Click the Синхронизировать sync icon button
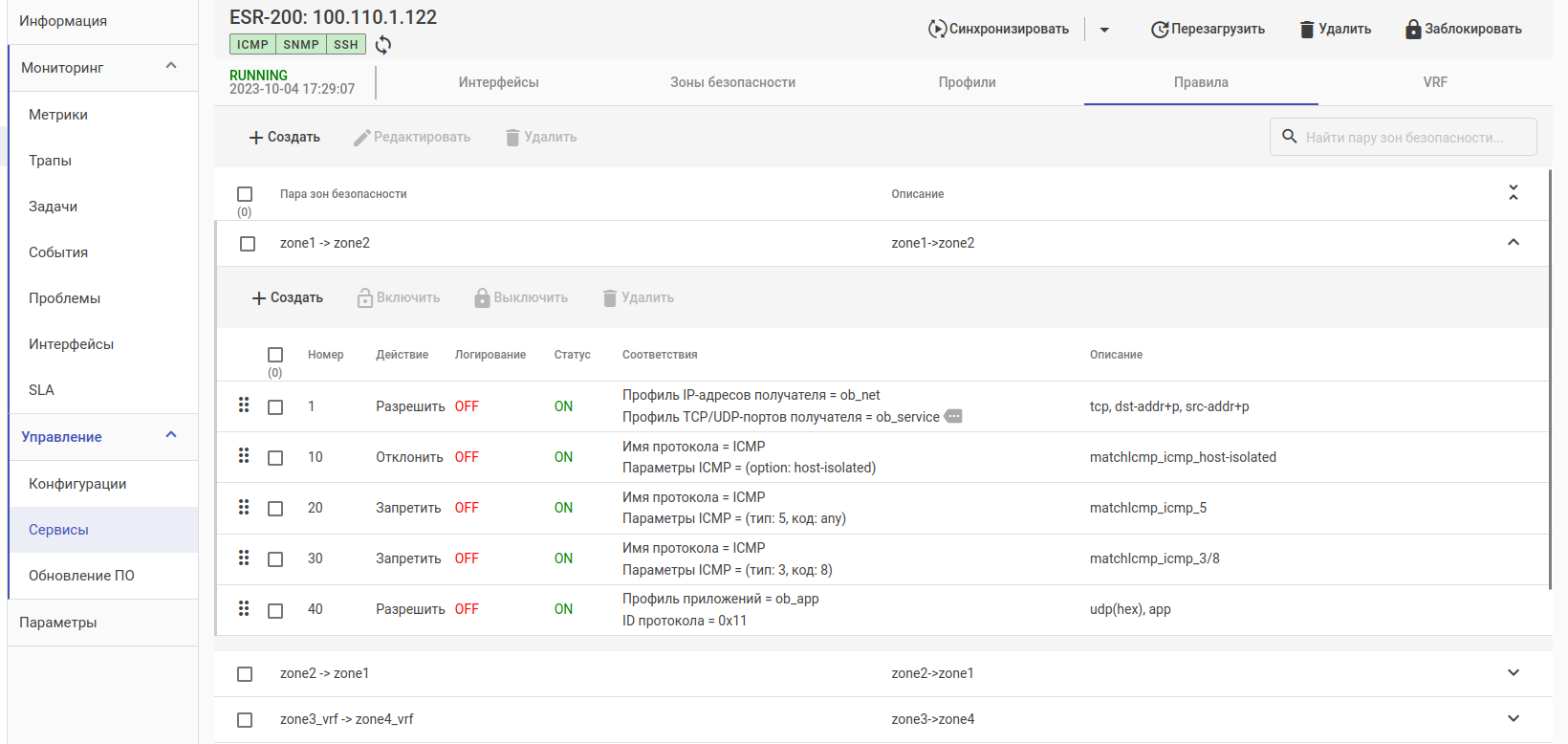Screen dimensions: 1568x744 pos(937,29)
